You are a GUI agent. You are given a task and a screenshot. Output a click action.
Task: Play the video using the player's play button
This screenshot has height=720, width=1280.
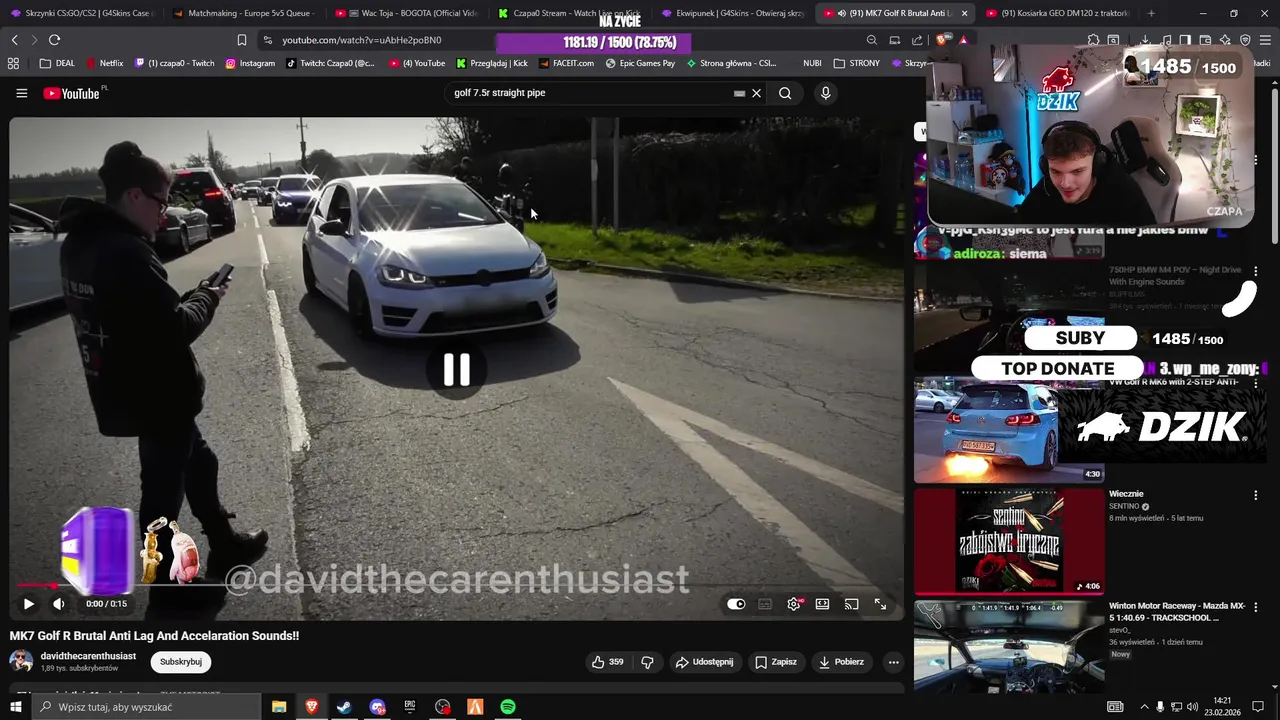point(28,604)
